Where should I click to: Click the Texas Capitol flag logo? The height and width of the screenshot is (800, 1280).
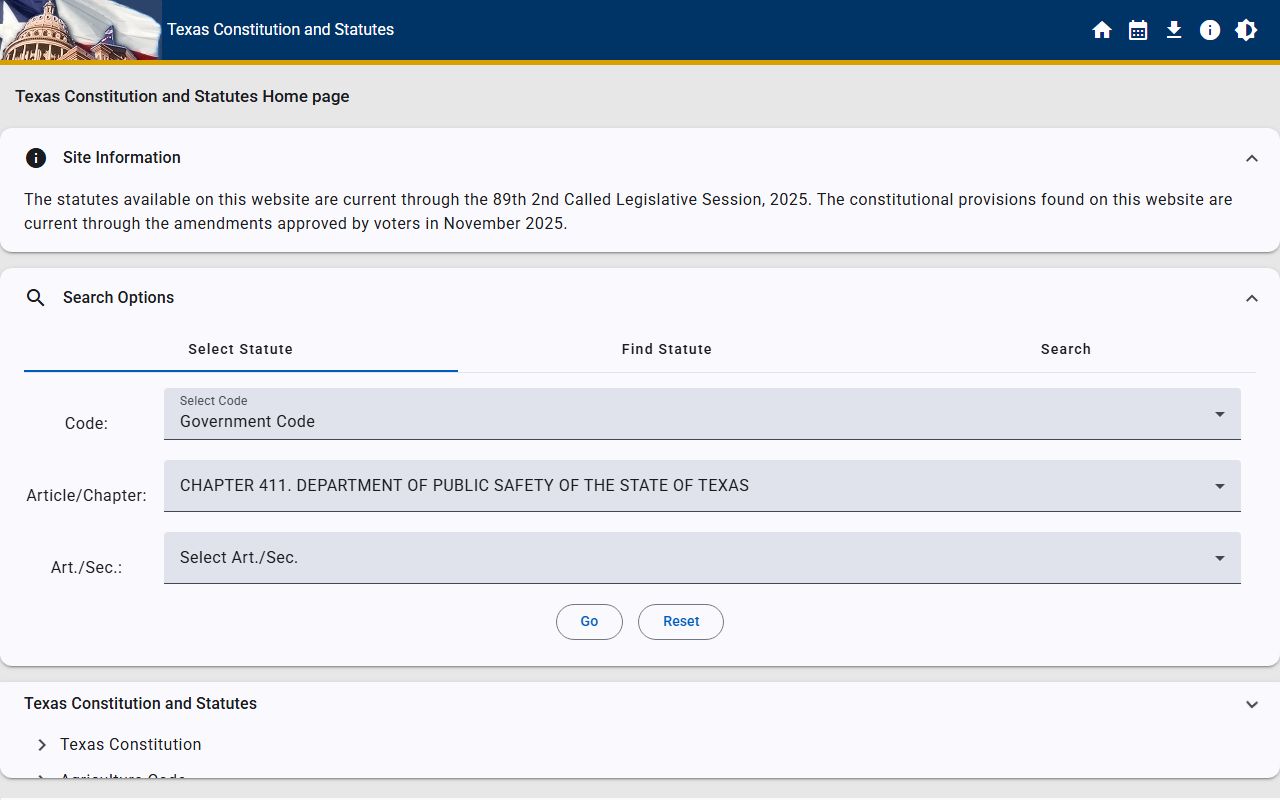click(x=80, y=30)
